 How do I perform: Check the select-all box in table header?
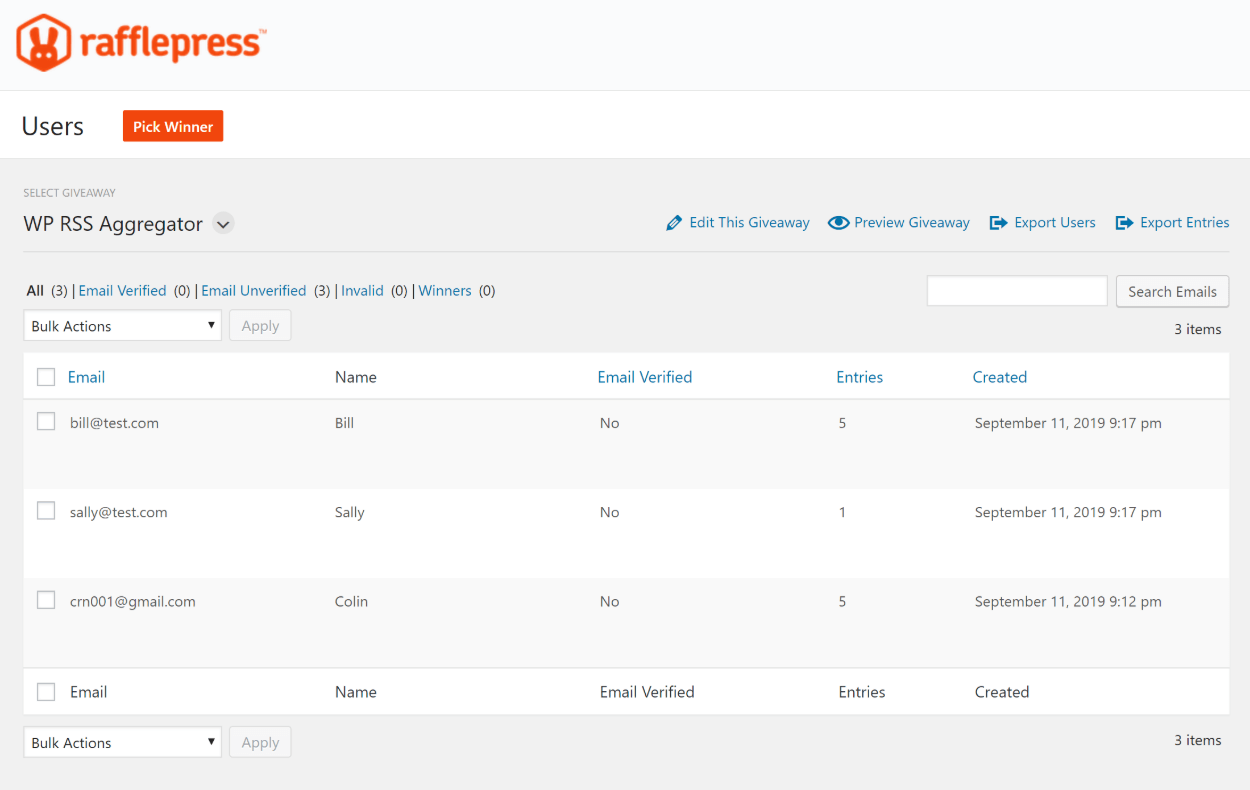click(x=46, y=377)
